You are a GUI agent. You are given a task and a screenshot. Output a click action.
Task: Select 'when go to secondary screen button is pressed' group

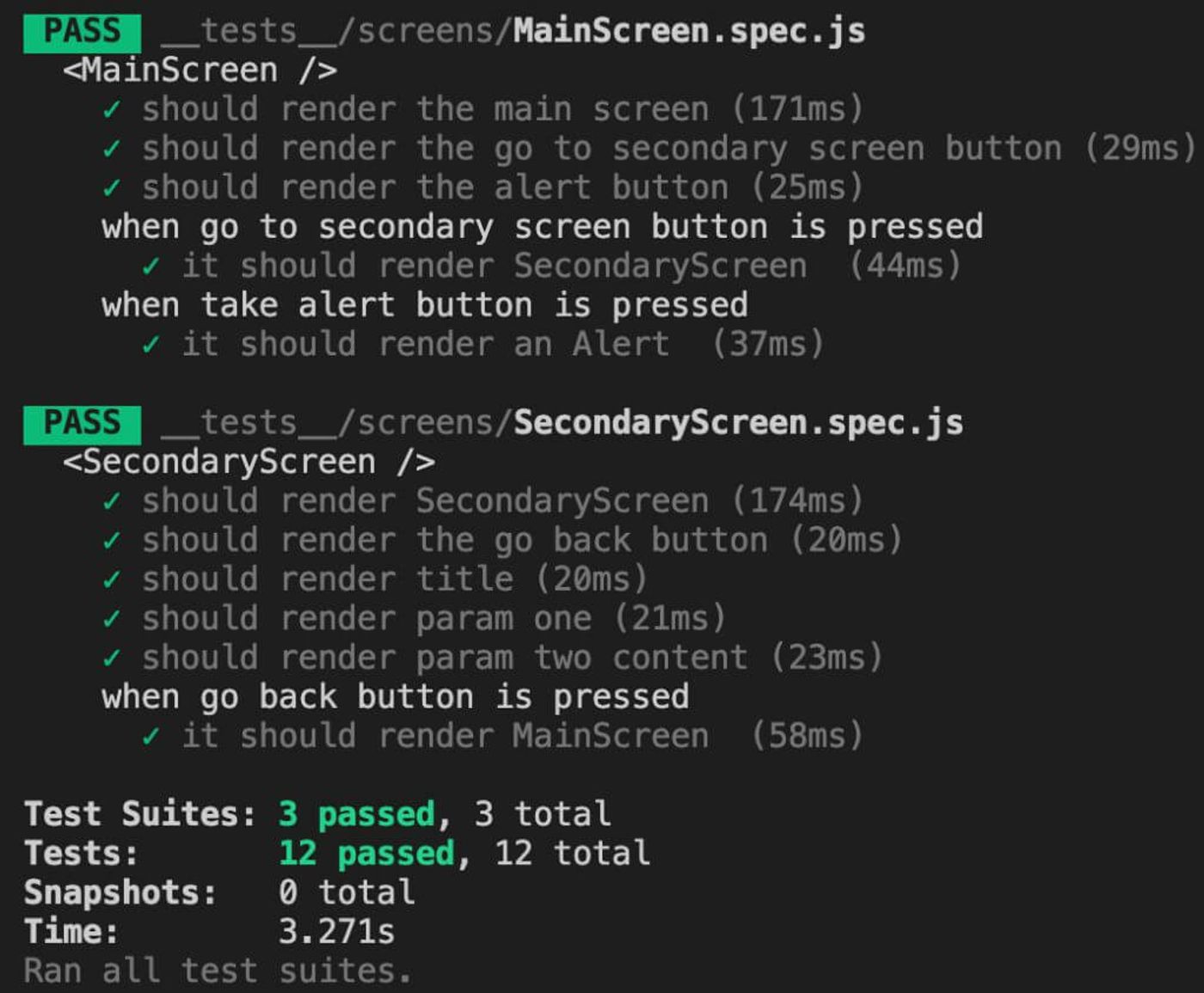click(x=542, y=228)
